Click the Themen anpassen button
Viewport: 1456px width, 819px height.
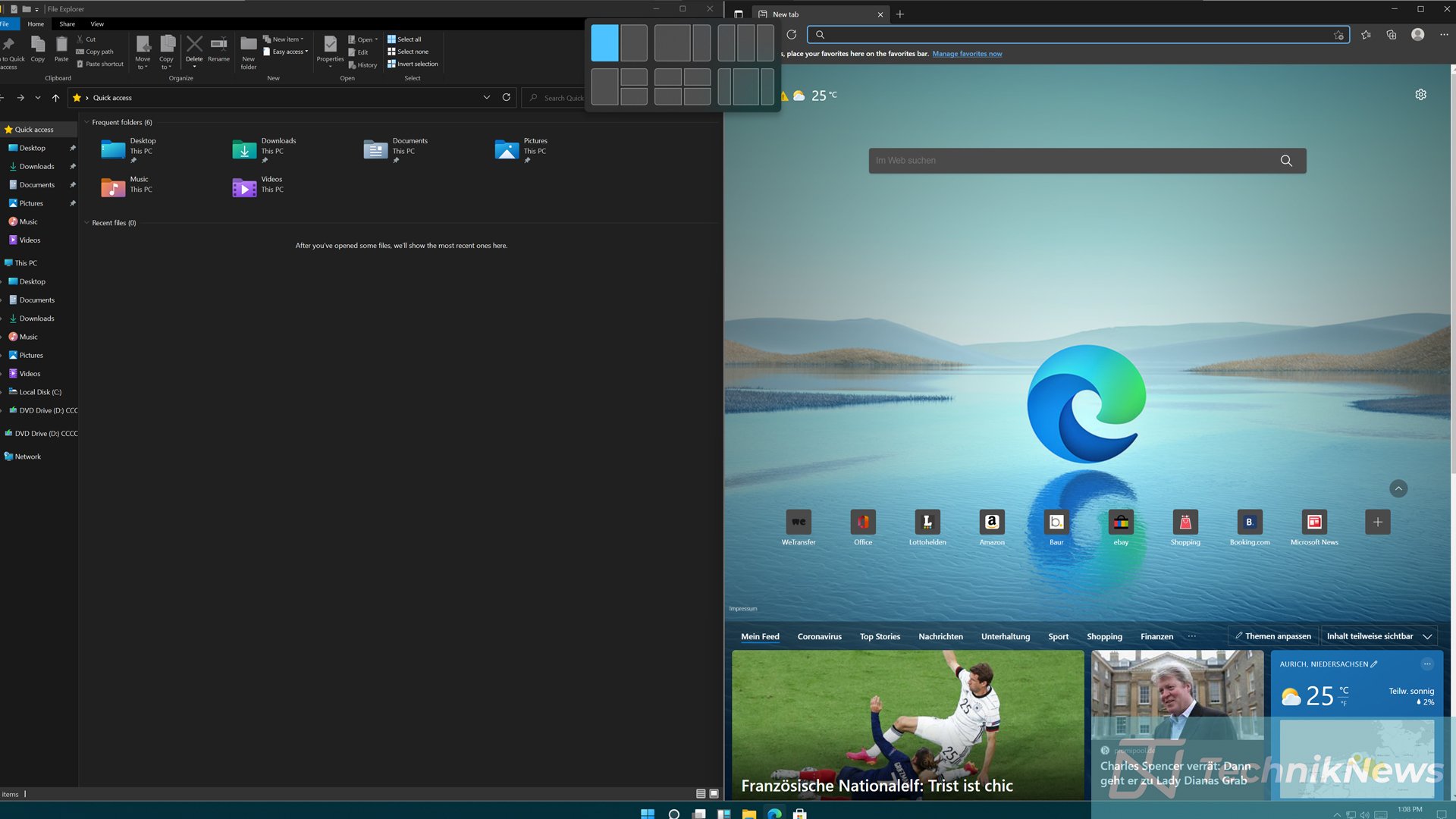pos(1273,636)
